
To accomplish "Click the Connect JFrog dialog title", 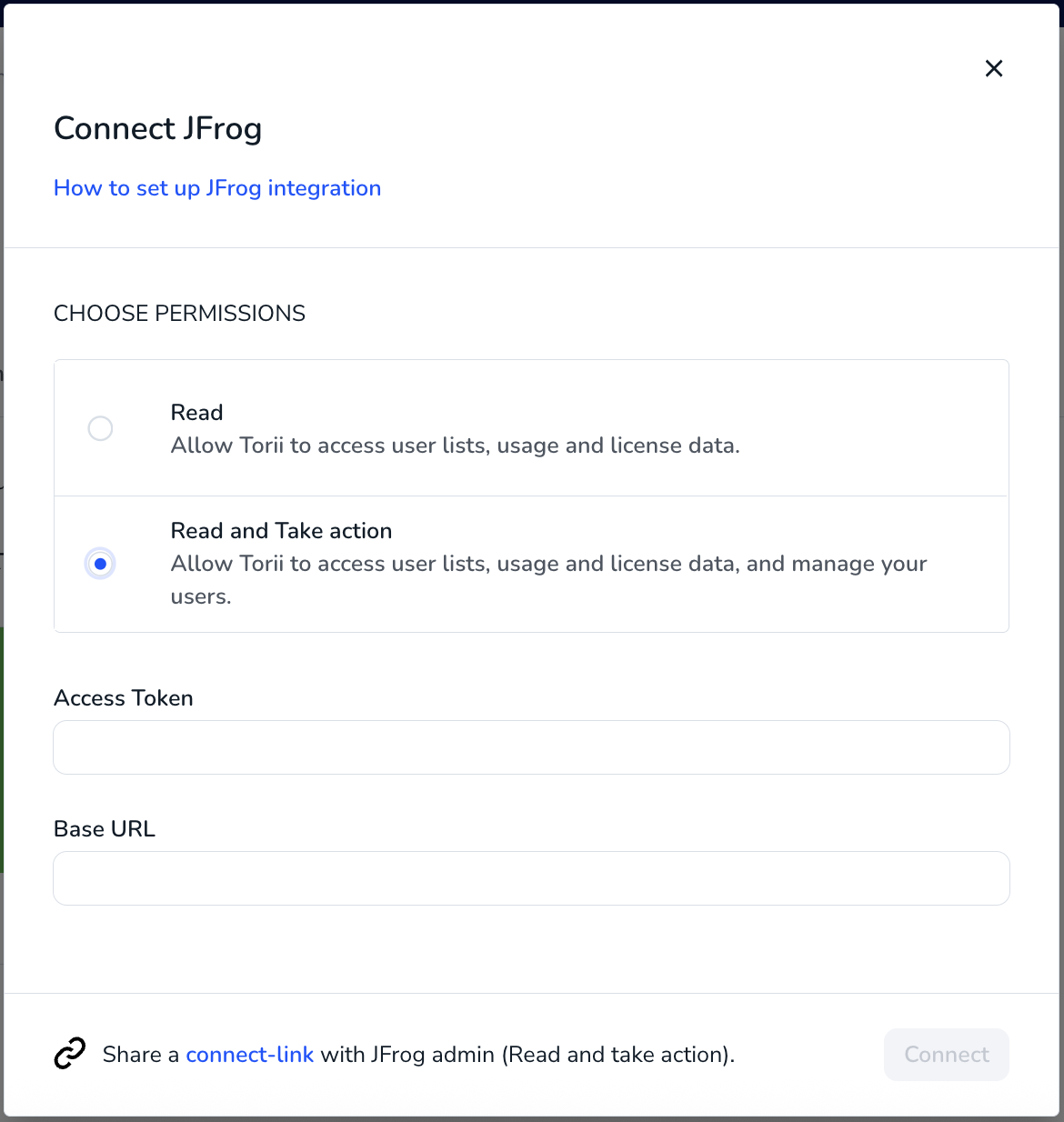I will tap(157, 128).
